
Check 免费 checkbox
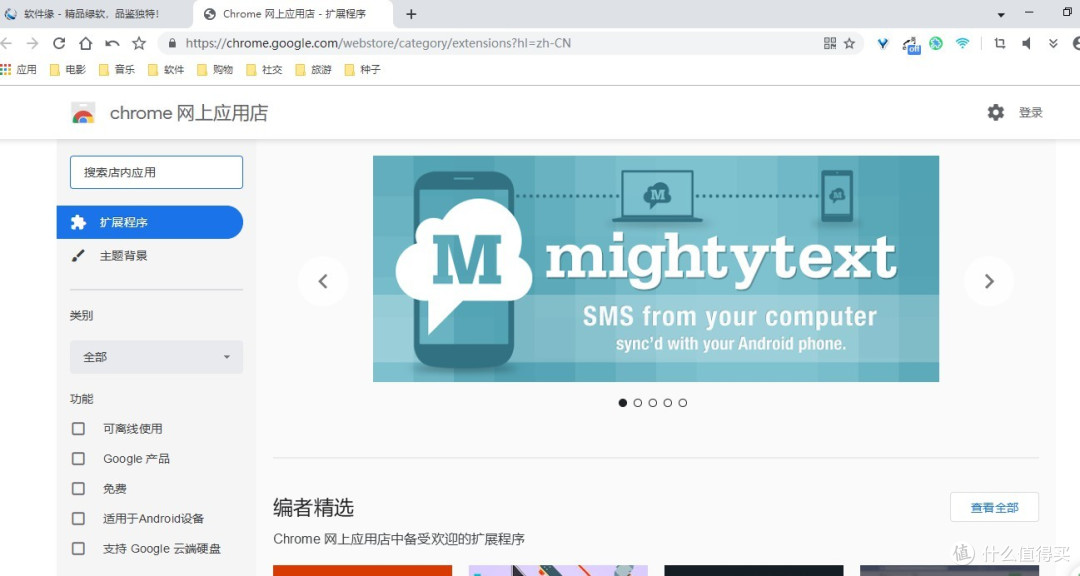coord(79,488)
